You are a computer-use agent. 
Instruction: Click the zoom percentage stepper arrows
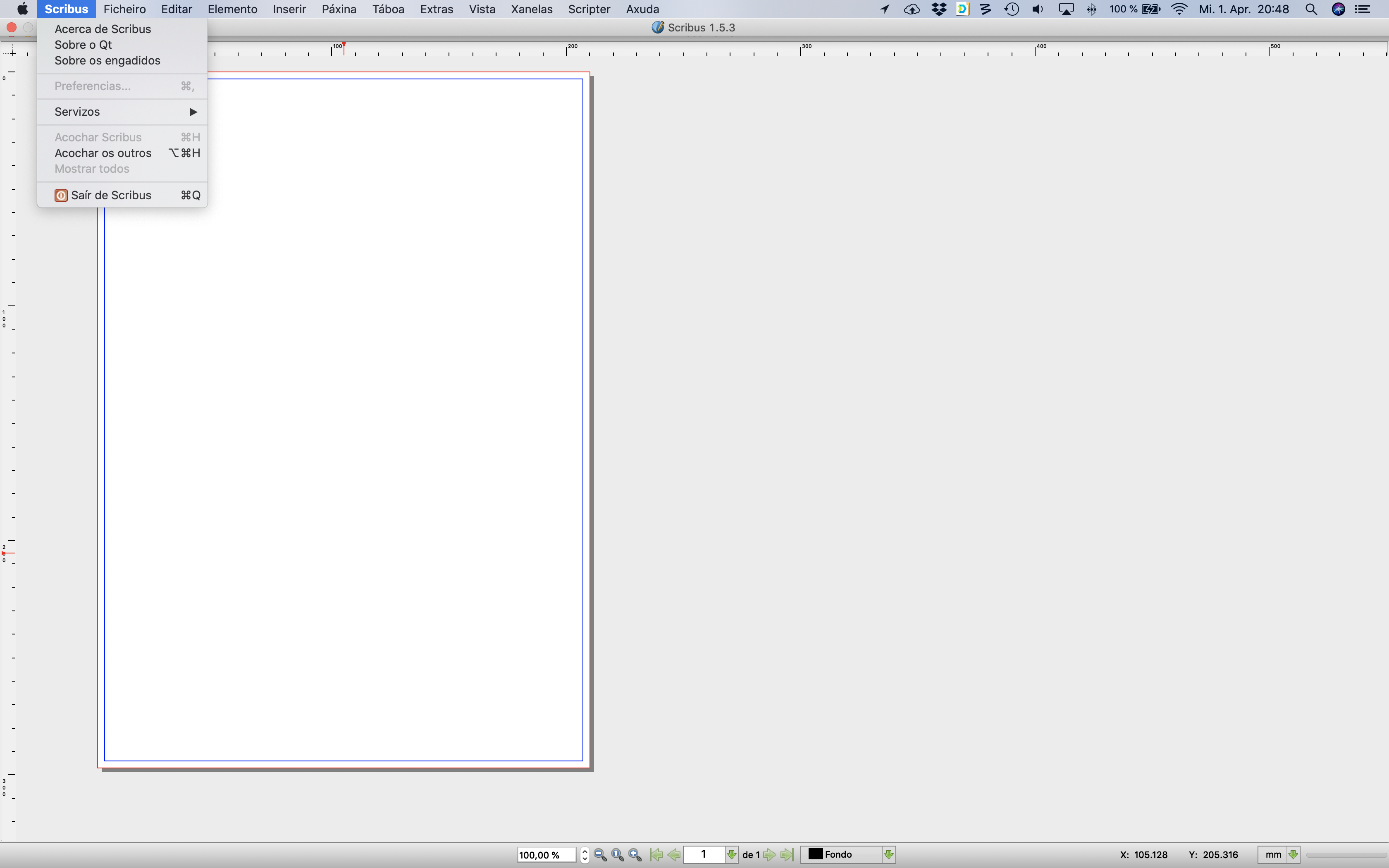tap(584, 854)
